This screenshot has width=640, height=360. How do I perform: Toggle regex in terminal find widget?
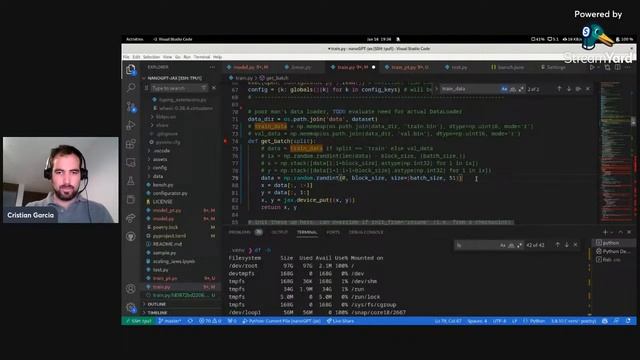(x=519, y=245)
